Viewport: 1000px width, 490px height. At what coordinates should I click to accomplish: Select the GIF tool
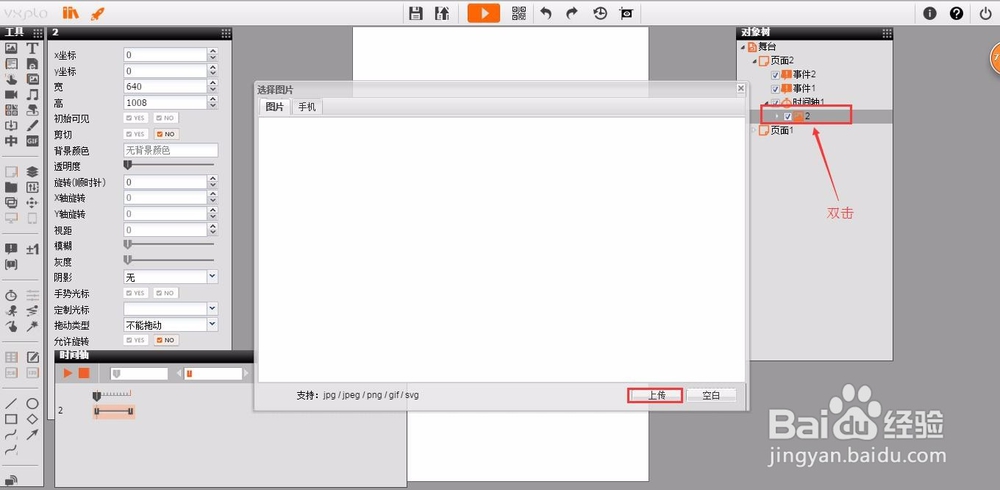pyautogui.click(x=32, y=141)
